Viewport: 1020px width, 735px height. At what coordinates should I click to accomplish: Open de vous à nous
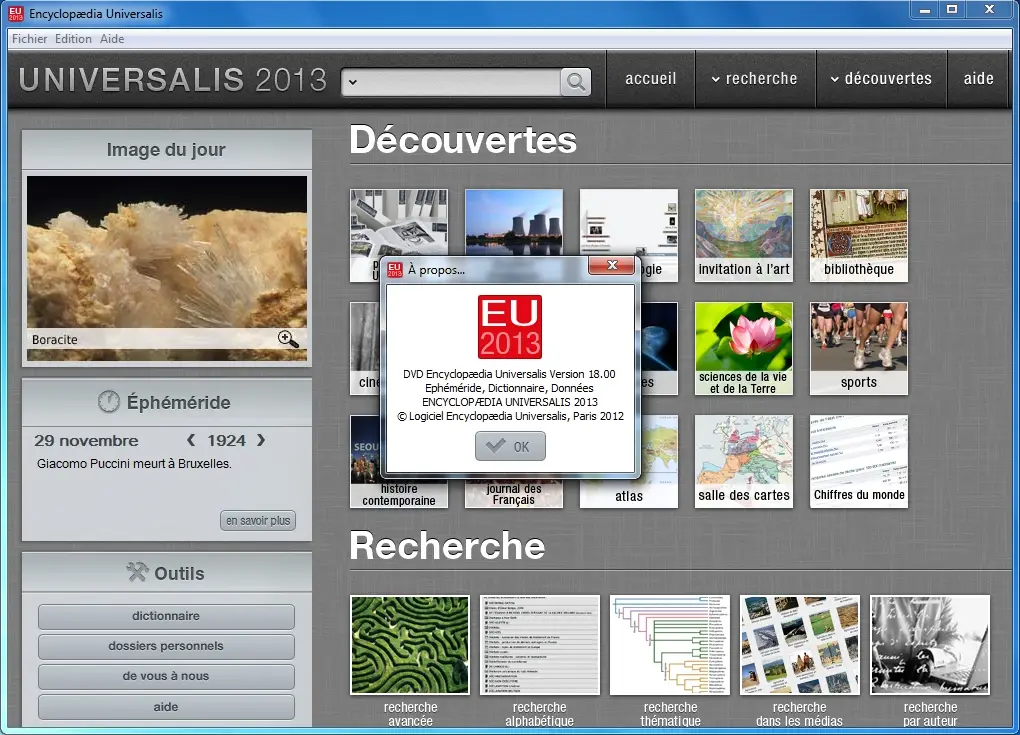tap(166, 676)
